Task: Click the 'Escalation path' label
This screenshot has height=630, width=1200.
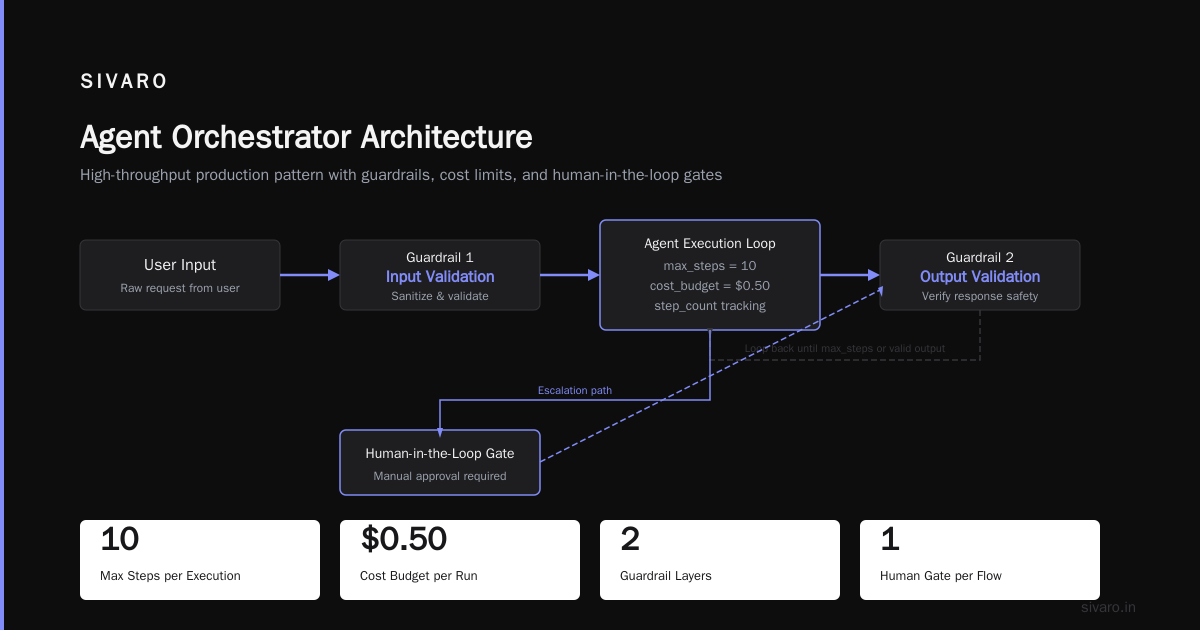Action: coord(575,390)
